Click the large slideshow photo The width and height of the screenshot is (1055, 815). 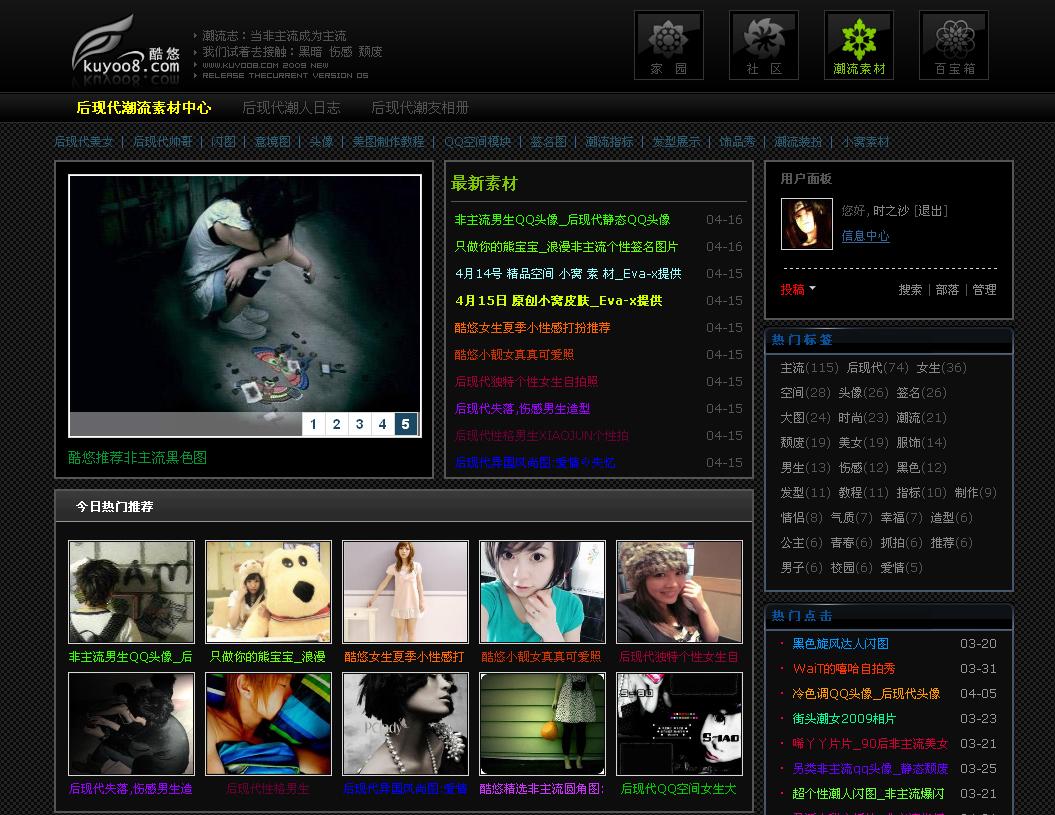coord(245,294)
